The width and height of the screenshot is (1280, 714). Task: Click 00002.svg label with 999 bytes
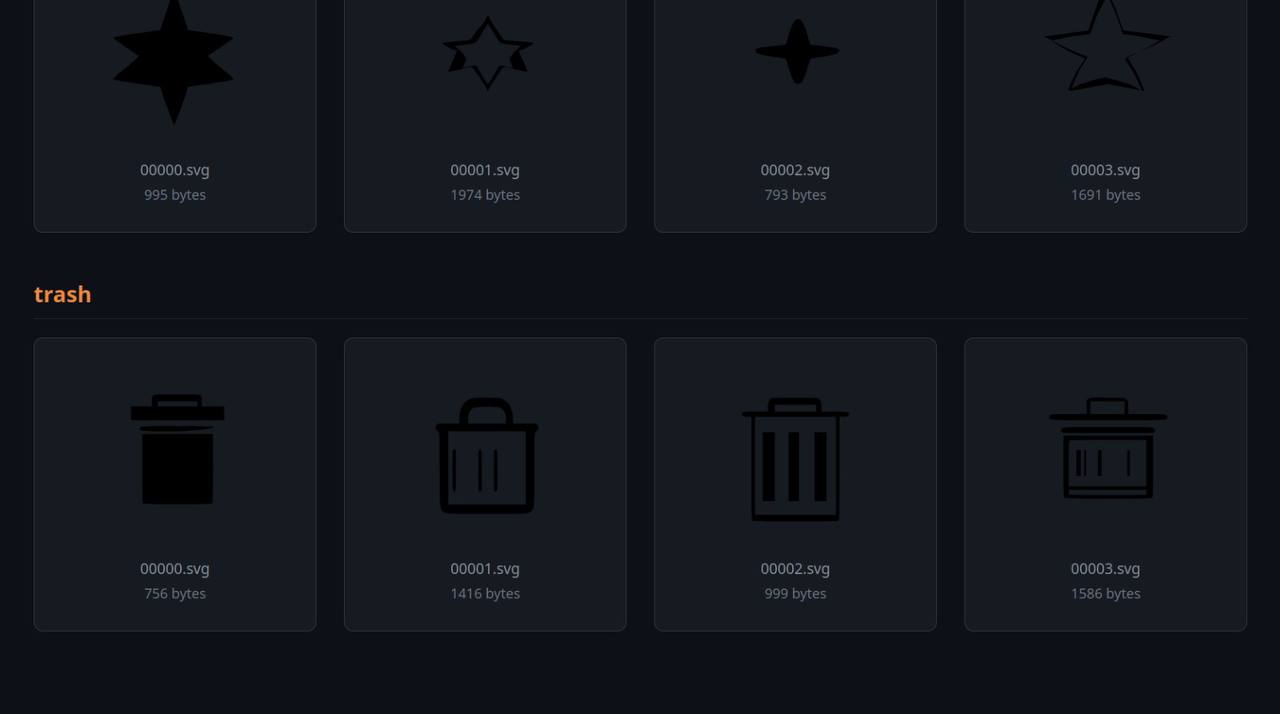tap(795, 569)
